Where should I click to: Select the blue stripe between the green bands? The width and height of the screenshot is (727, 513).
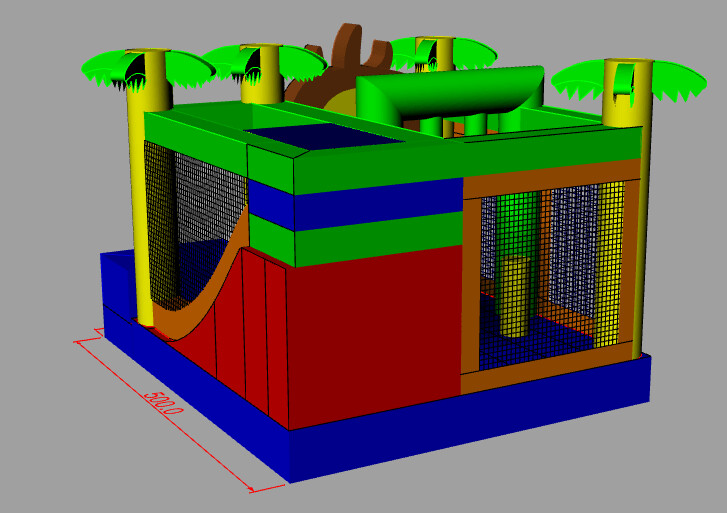(x=356, y=205)
